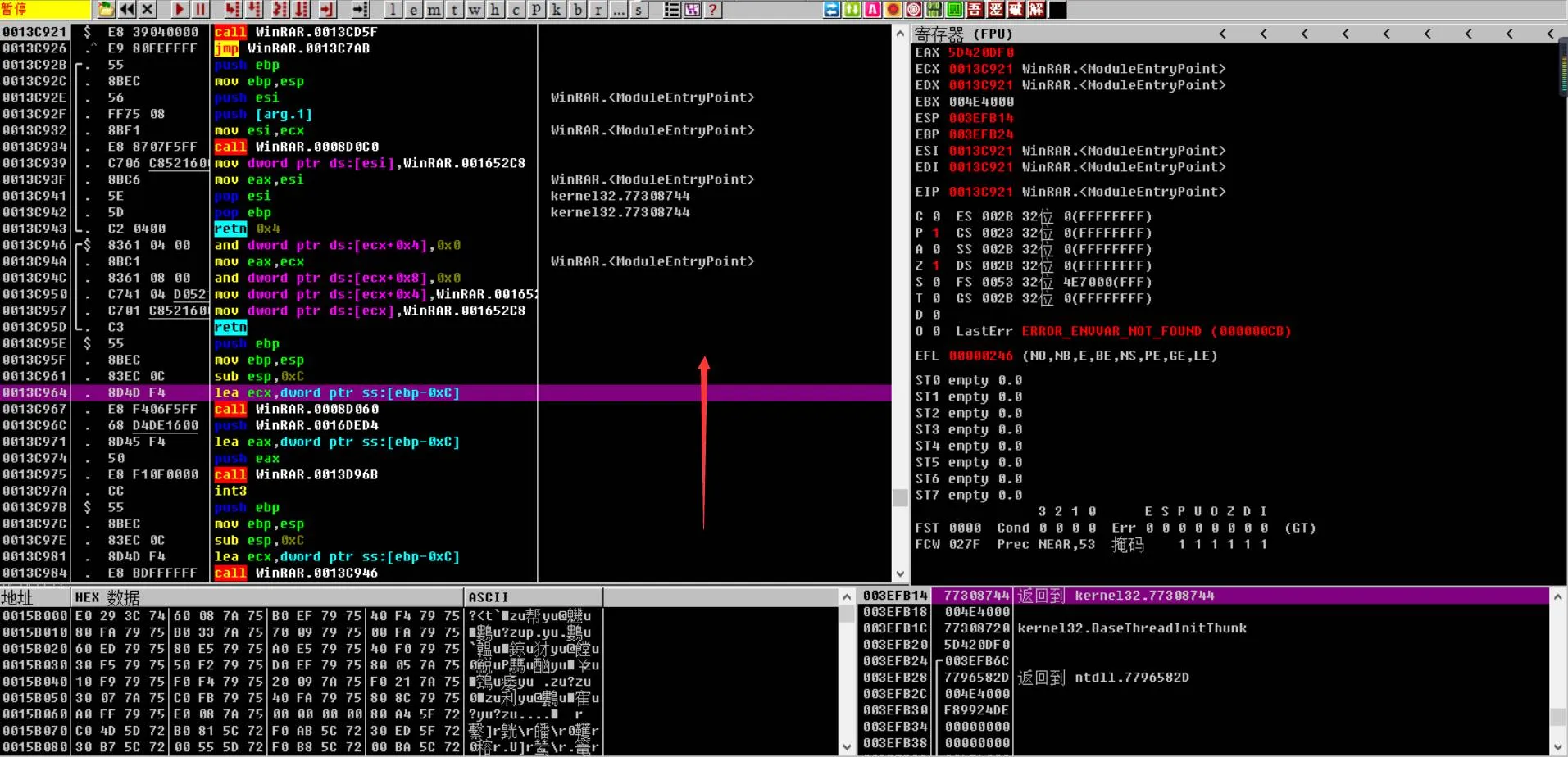Image resolution: width=1568 pixels, height=757 pixels.
Task: Close the debugged program with the X icon
Action: click(148, 10)
